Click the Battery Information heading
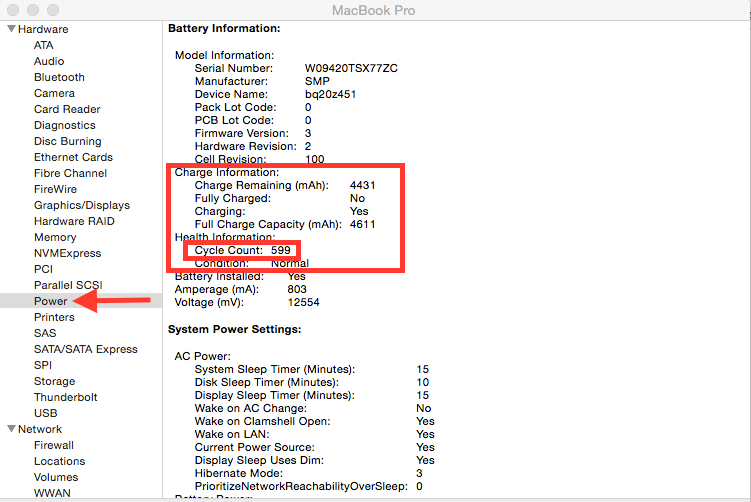This screenshot has height=502, width=751. point(224,28)
